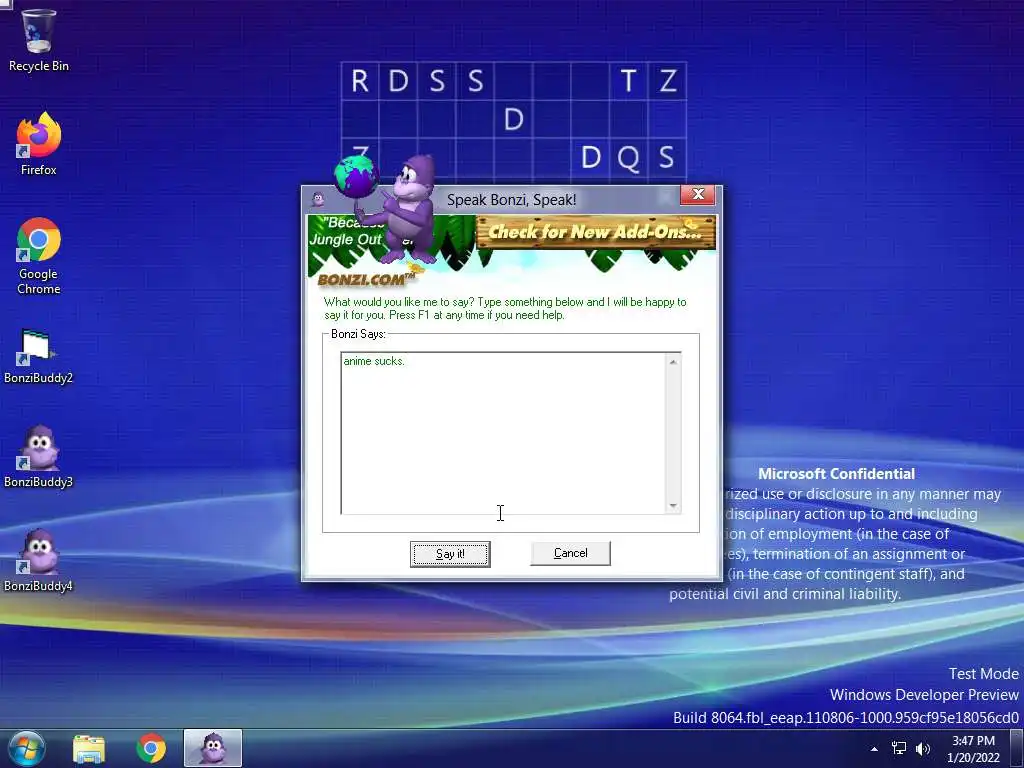Select the BonziBuddy3 desktop shortcut
1024x768 pixels.
38,457
